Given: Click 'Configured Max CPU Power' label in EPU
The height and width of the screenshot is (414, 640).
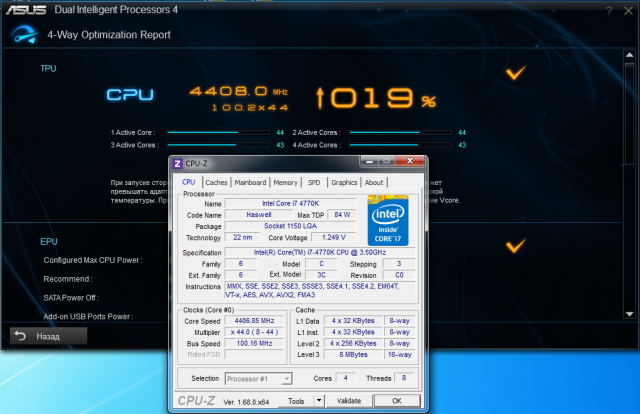Looking at the screenshot, I should tap(93, 260).
